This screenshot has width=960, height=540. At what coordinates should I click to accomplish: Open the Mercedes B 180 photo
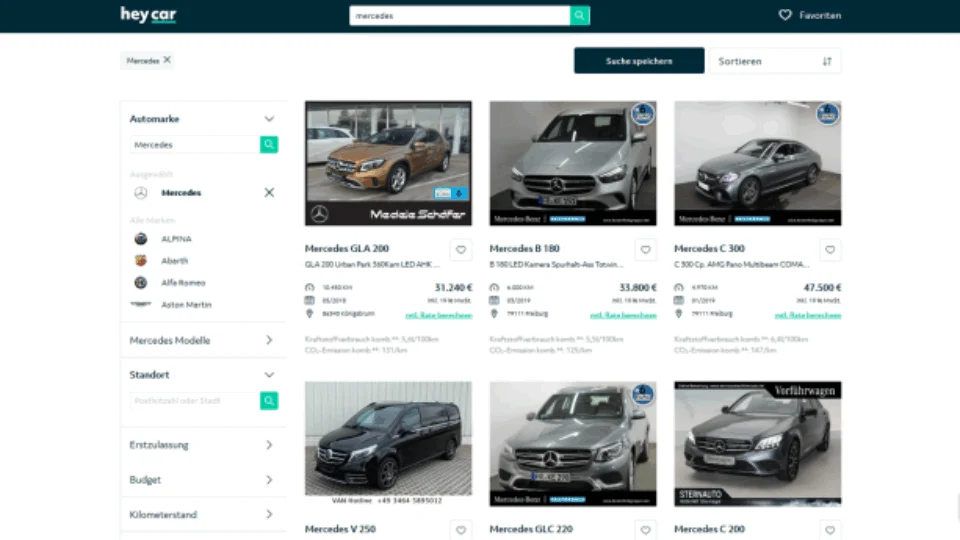tap(573, 163)
